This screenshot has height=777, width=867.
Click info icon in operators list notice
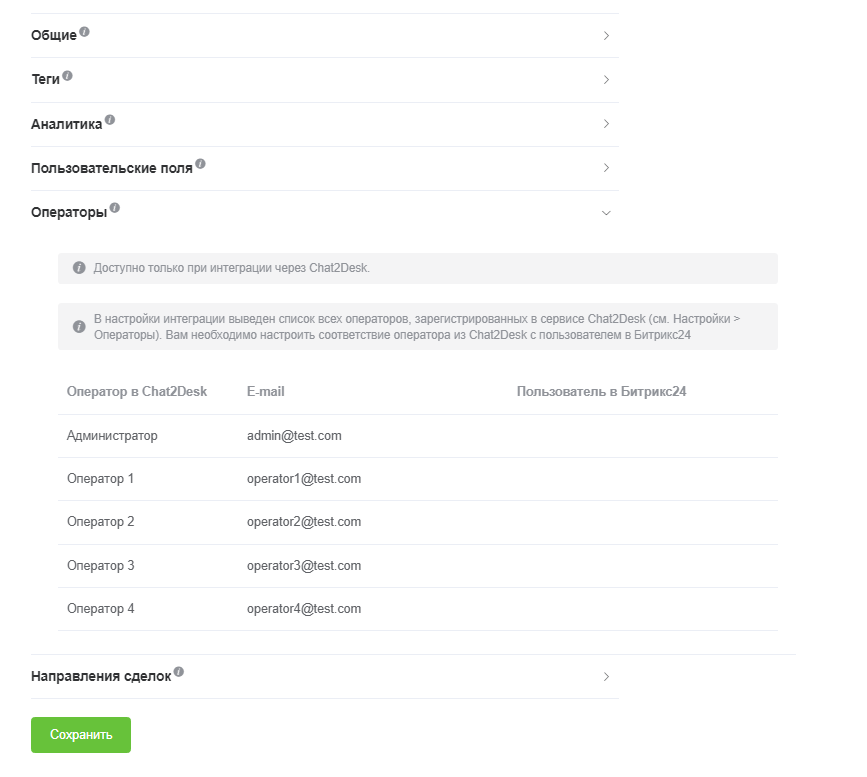tap(79, 327)
